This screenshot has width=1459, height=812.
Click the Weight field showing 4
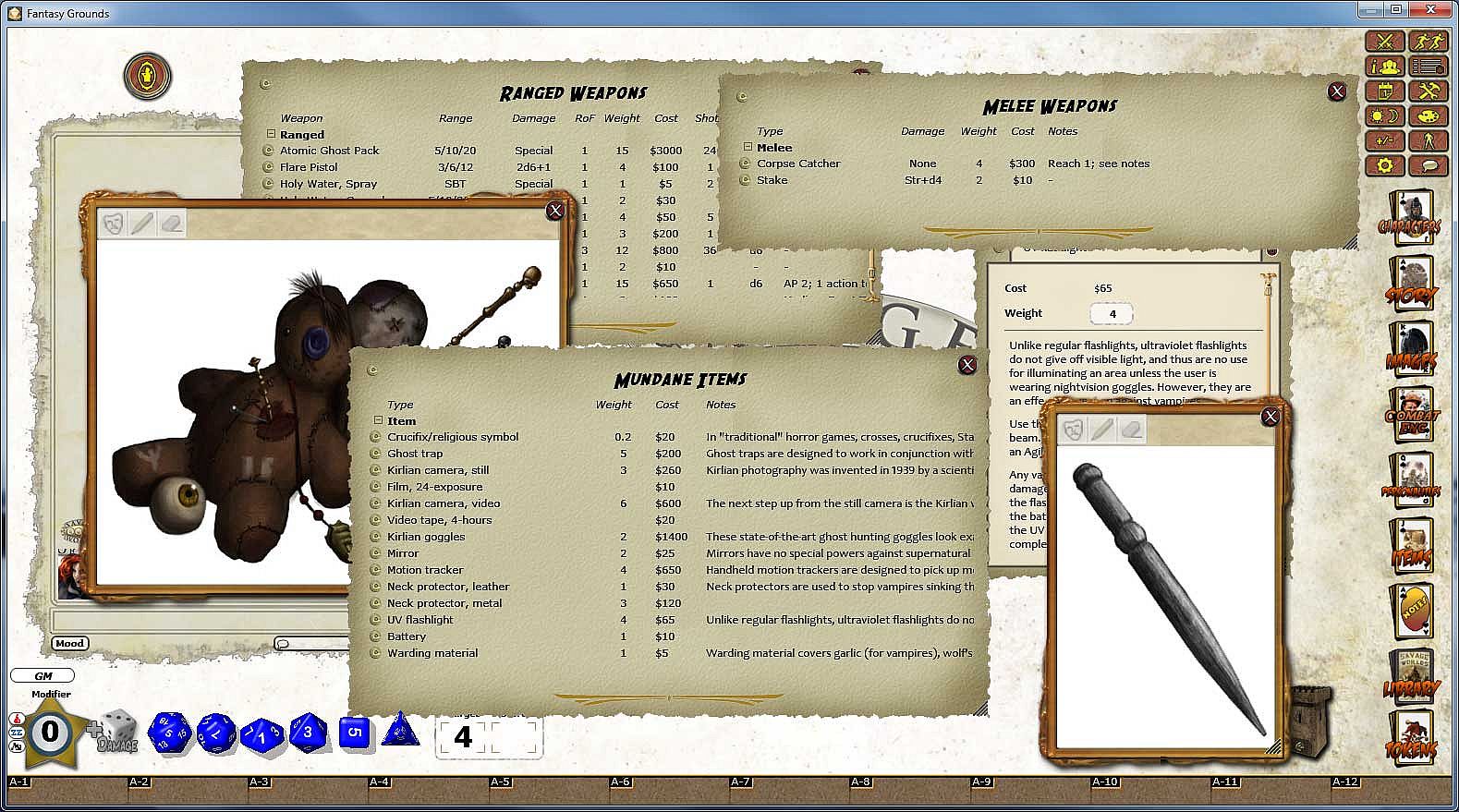tap(1112, 314)
